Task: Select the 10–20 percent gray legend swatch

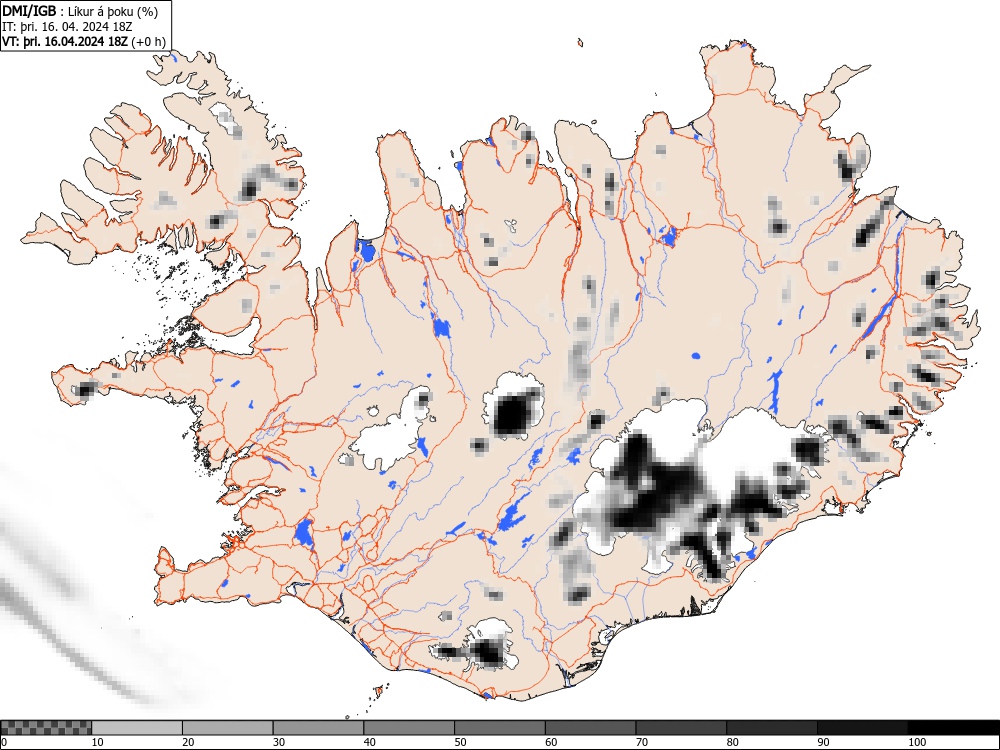Action: 137,728
